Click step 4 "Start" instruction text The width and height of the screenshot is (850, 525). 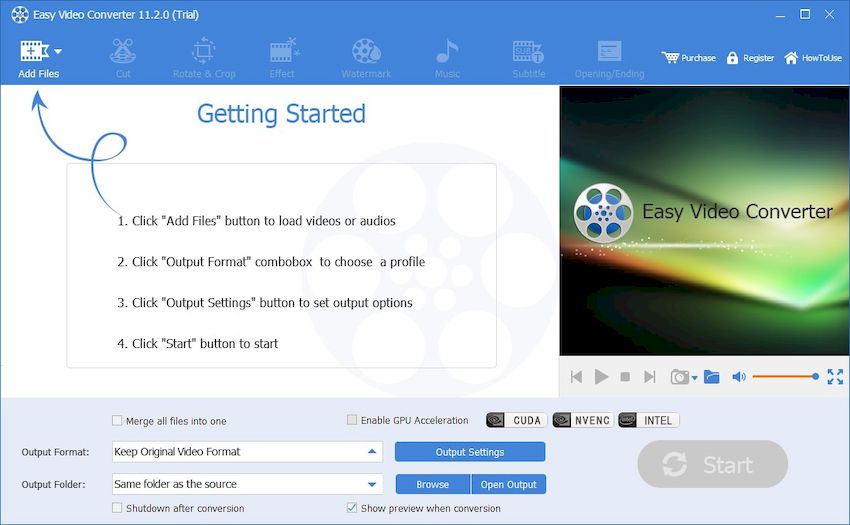click(197, 343)
